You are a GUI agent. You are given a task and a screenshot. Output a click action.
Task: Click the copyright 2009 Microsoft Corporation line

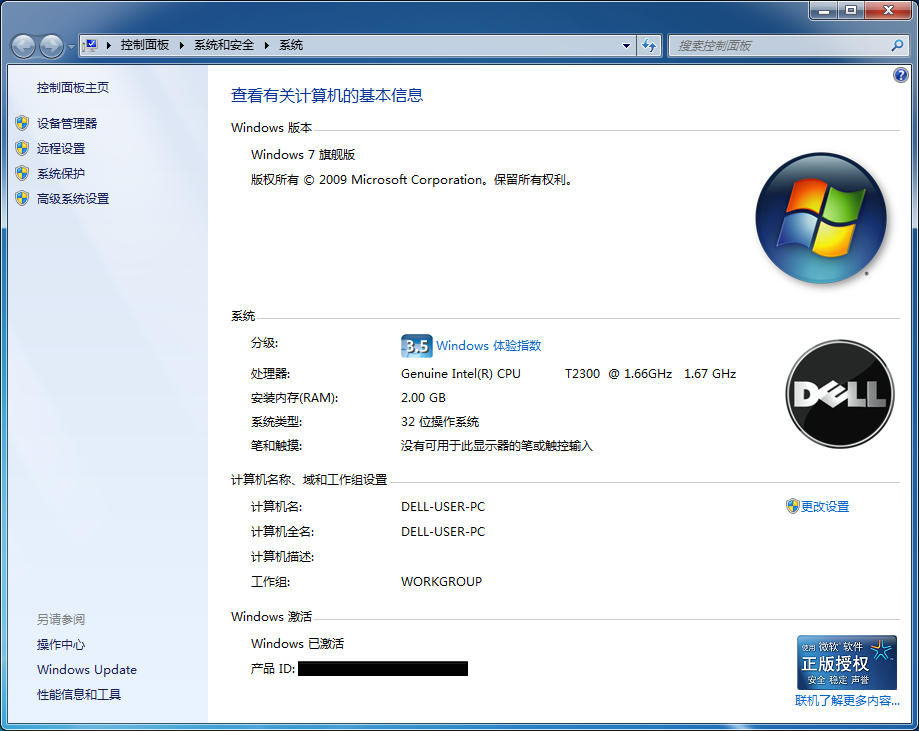[x=411, y=180]
